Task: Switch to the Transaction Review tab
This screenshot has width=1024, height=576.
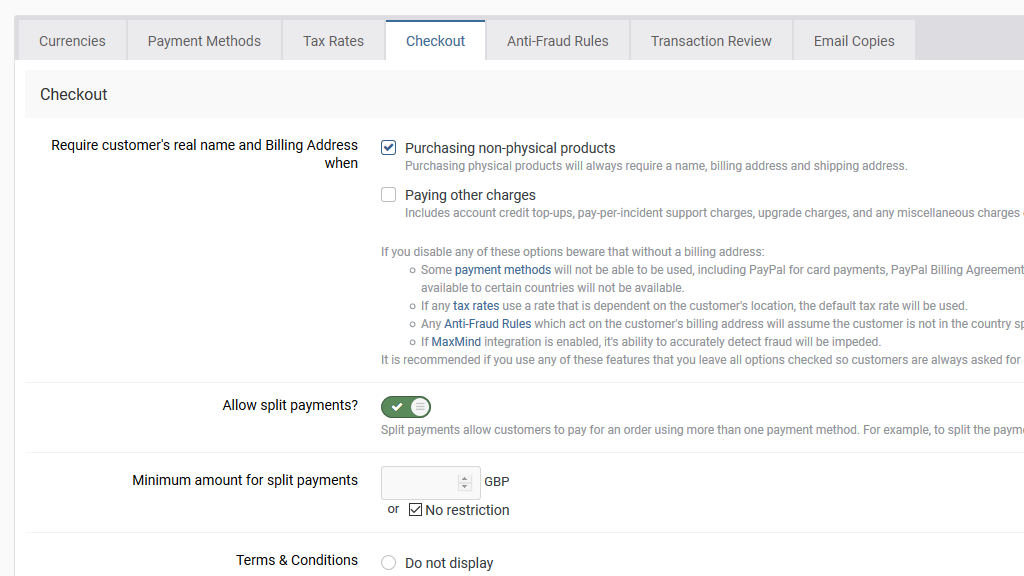Action: (x=711, y=41)
